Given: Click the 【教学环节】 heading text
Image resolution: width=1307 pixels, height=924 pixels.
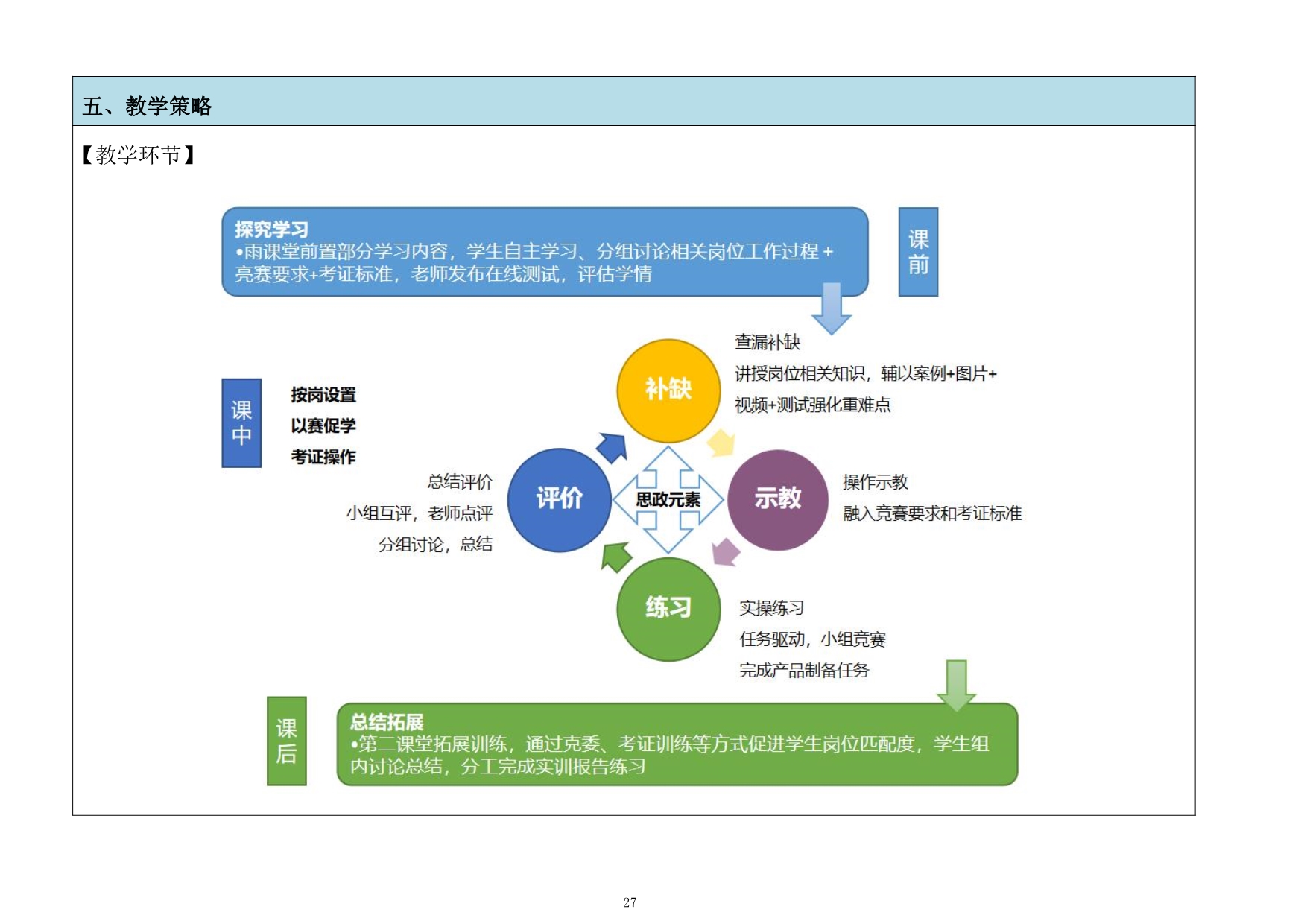Looking at the screenshot, I should 139,155.
